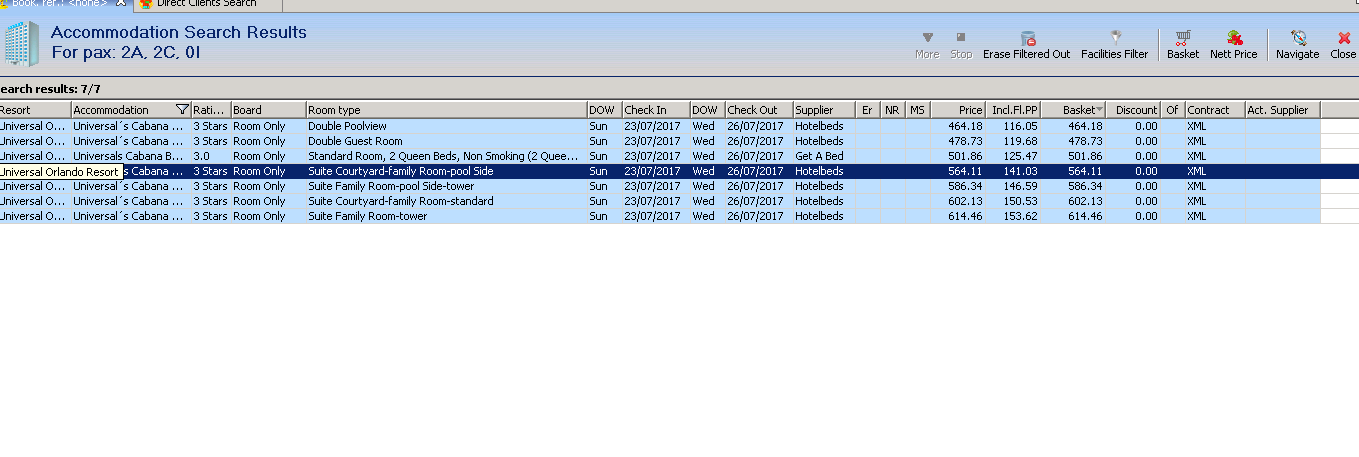1359x457 pixels.
Task: Click the Navigate compass icon
Action: click(x=1298, y=38)
